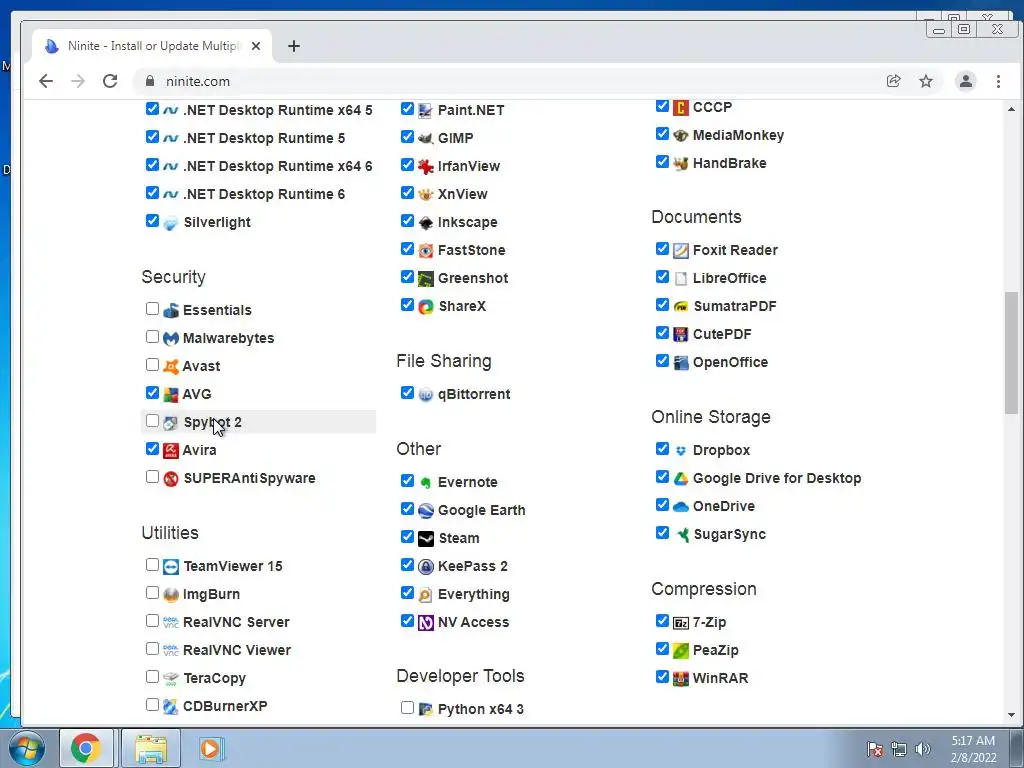Image resolution: width=1024 pixels, height=768 pixels.
Task: Click scrollbar down arrow
Action: tap(1011, 715)
